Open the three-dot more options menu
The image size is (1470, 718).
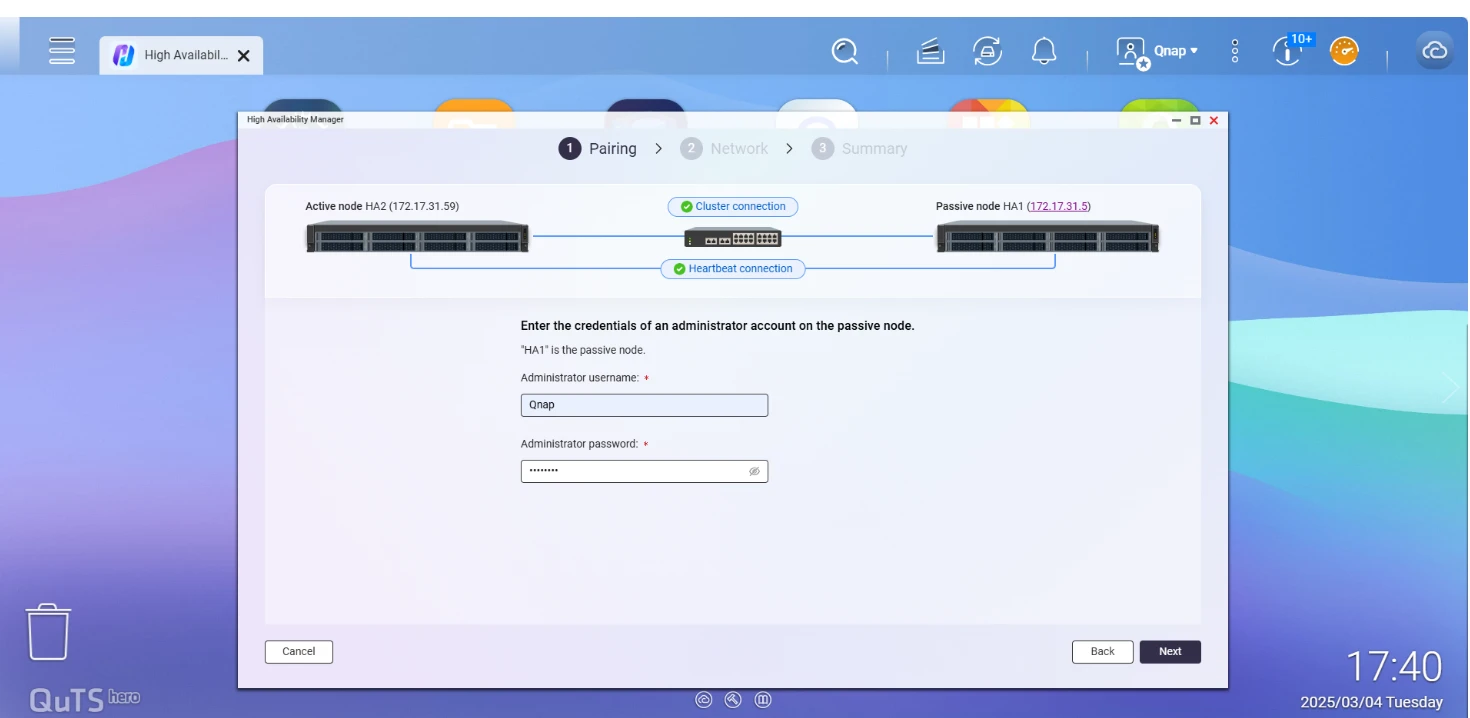[x=1235, y=51]
